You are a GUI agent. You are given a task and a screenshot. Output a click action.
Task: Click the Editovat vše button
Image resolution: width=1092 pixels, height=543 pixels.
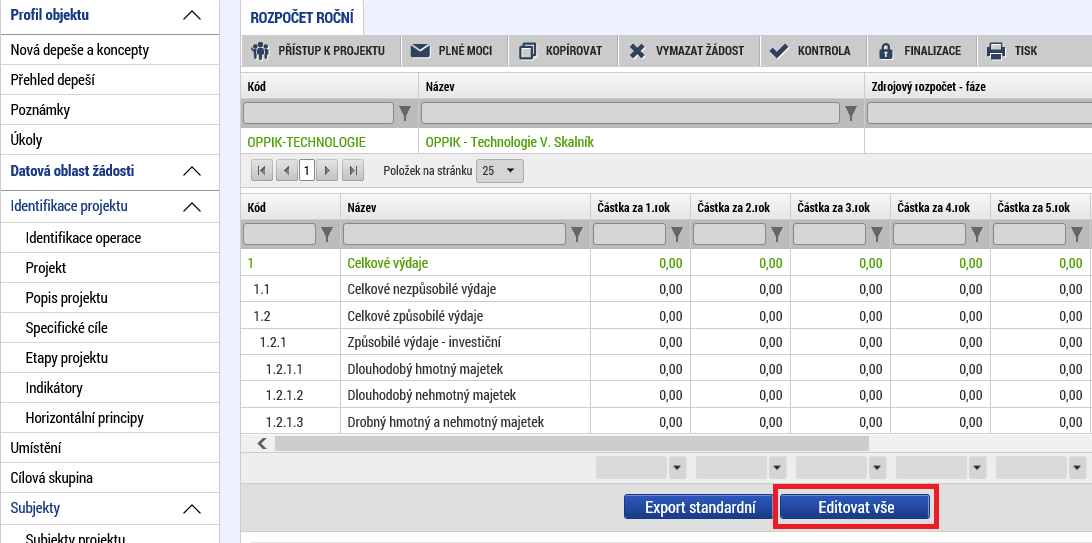[855, 507]
